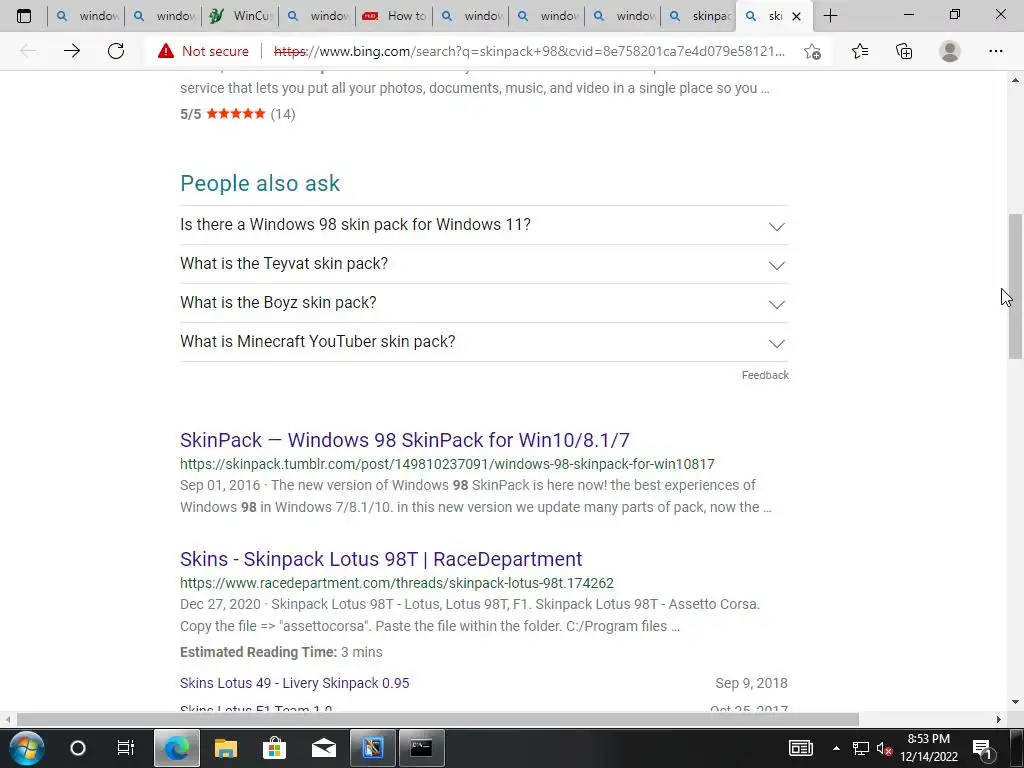Viewport: 1024px width, 768px height.
Task: Go forward with the arrow button
Action: 72,51
